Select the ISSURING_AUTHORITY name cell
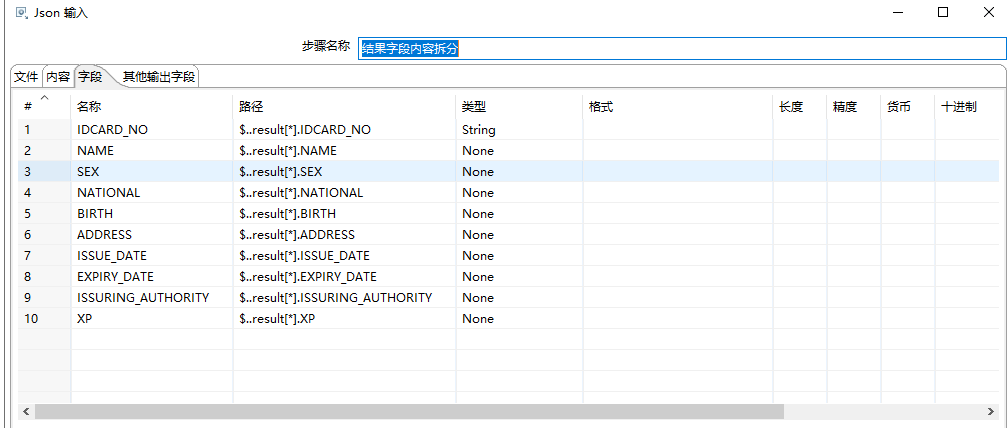 tap(152, 298)
